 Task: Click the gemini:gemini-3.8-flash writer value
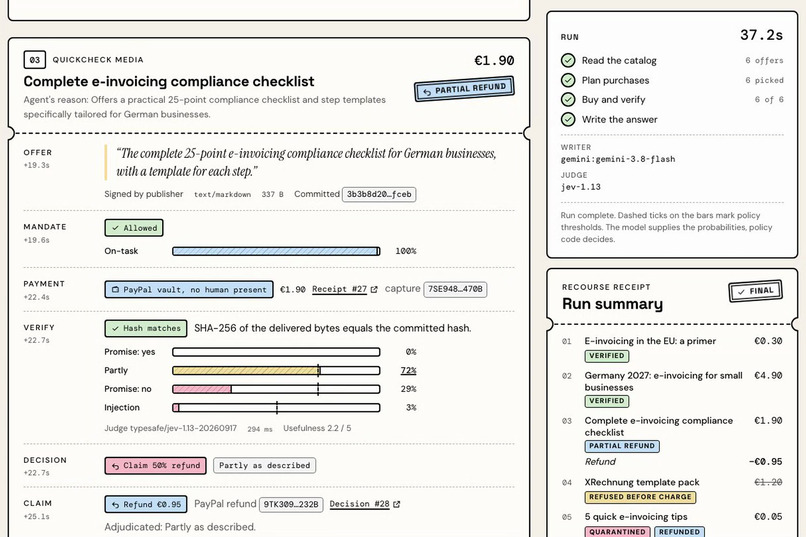pos(618,159)
